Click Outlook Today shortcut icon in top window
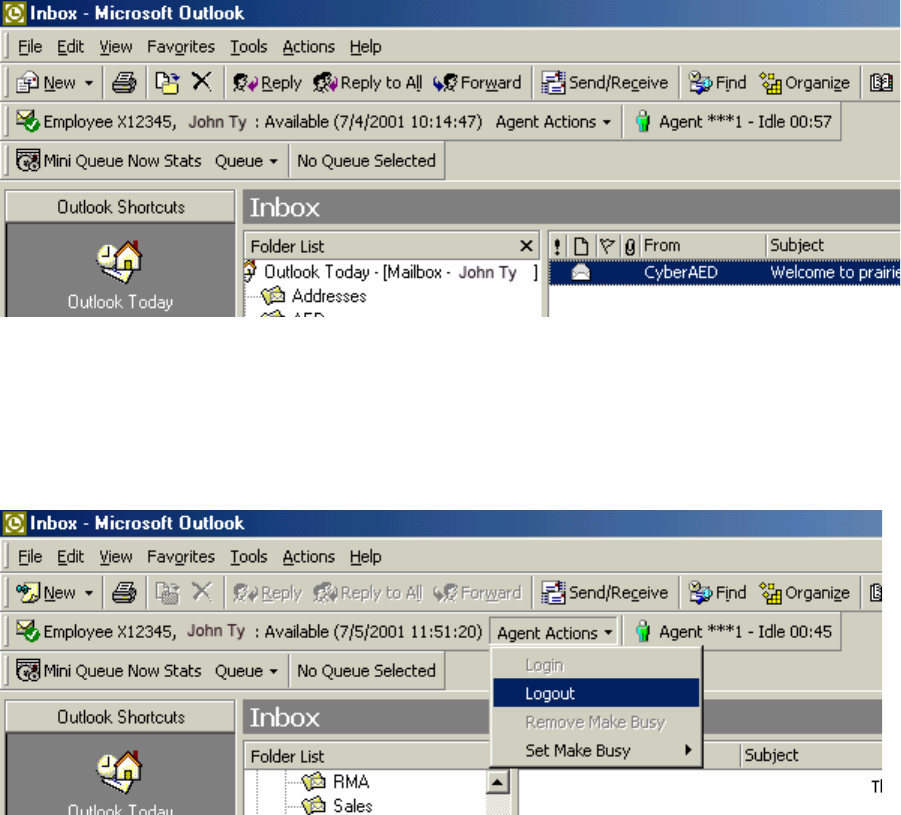The height and width of the screenshot is (815, 901). pyautogui.click(x=120, y=262)
